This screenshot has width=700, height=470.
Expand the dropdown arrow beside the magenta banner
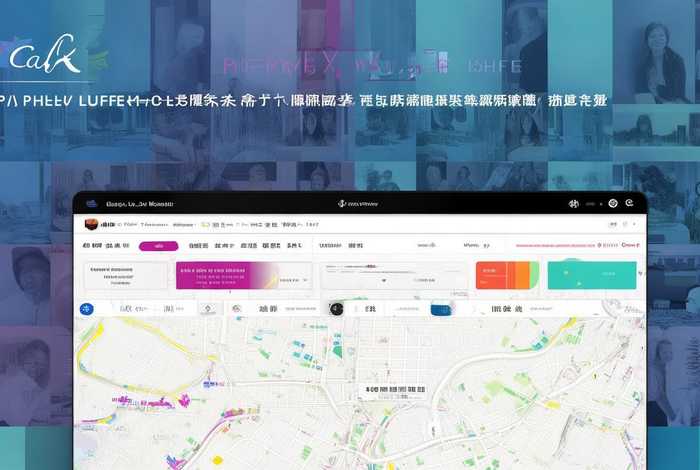pyautogui.click(x=305, y=280)
